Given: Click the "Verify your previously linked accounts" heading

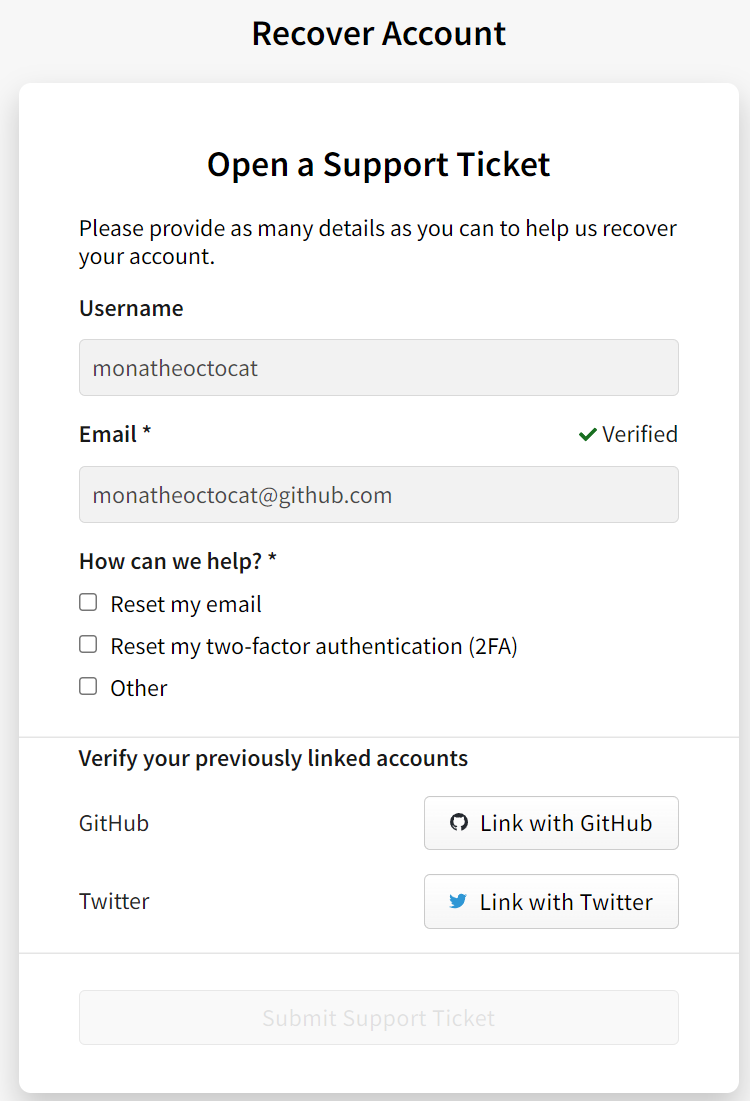Looking at the screenshot, I should tap(273, 758).
